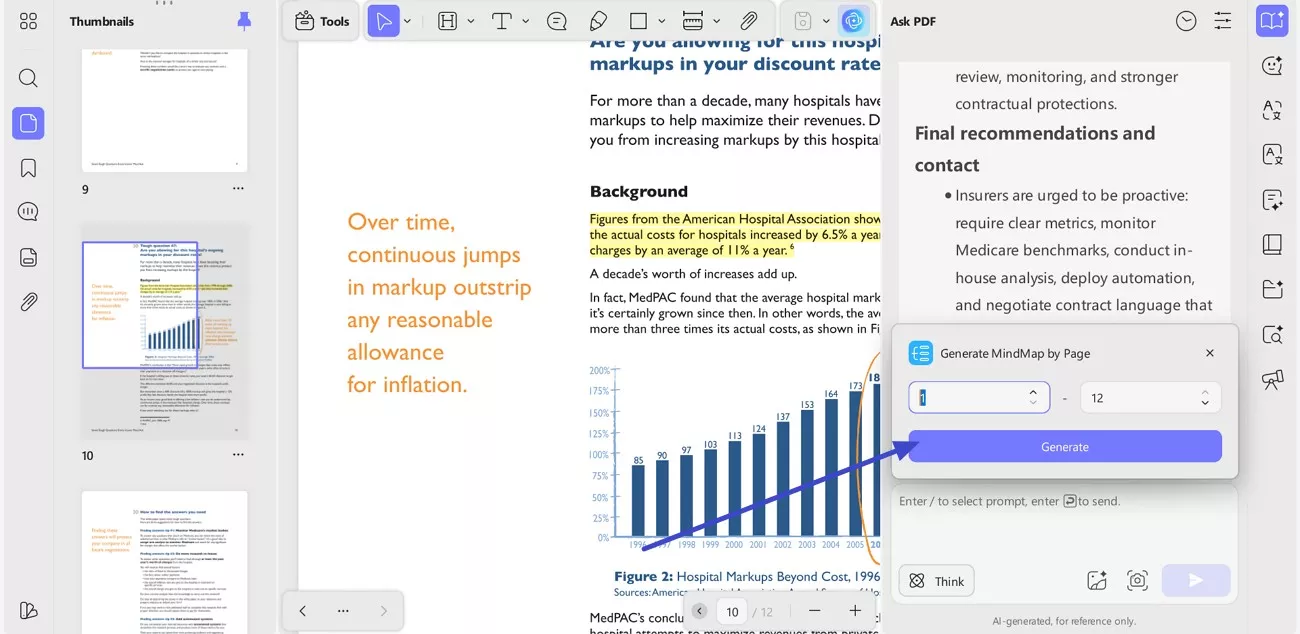Decrease the start page stepper
This screenshot has width=1300, height=634.
(x=1033, y=403)
